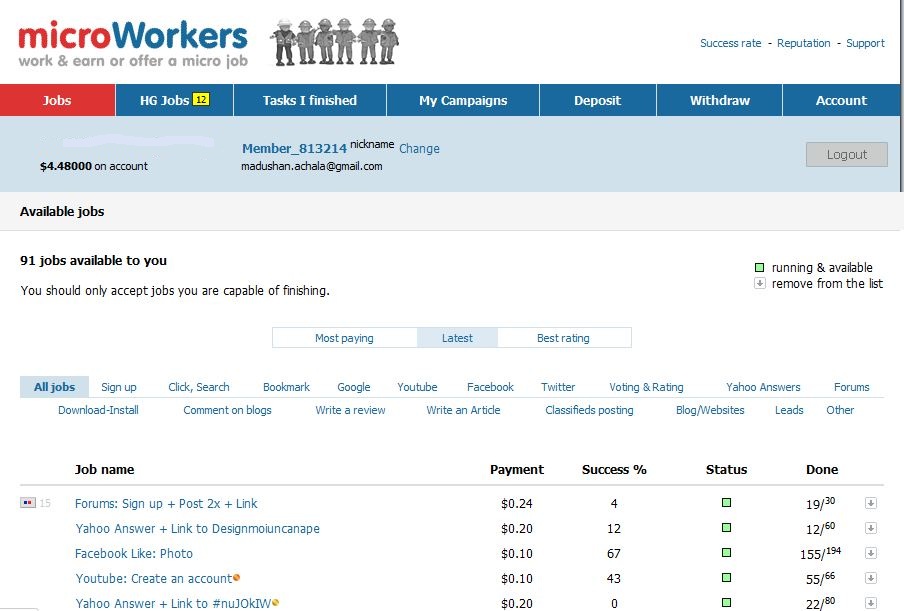904x611 pixels.
Task: Filter jobs by Youtube category
Action: pos(417,387)
